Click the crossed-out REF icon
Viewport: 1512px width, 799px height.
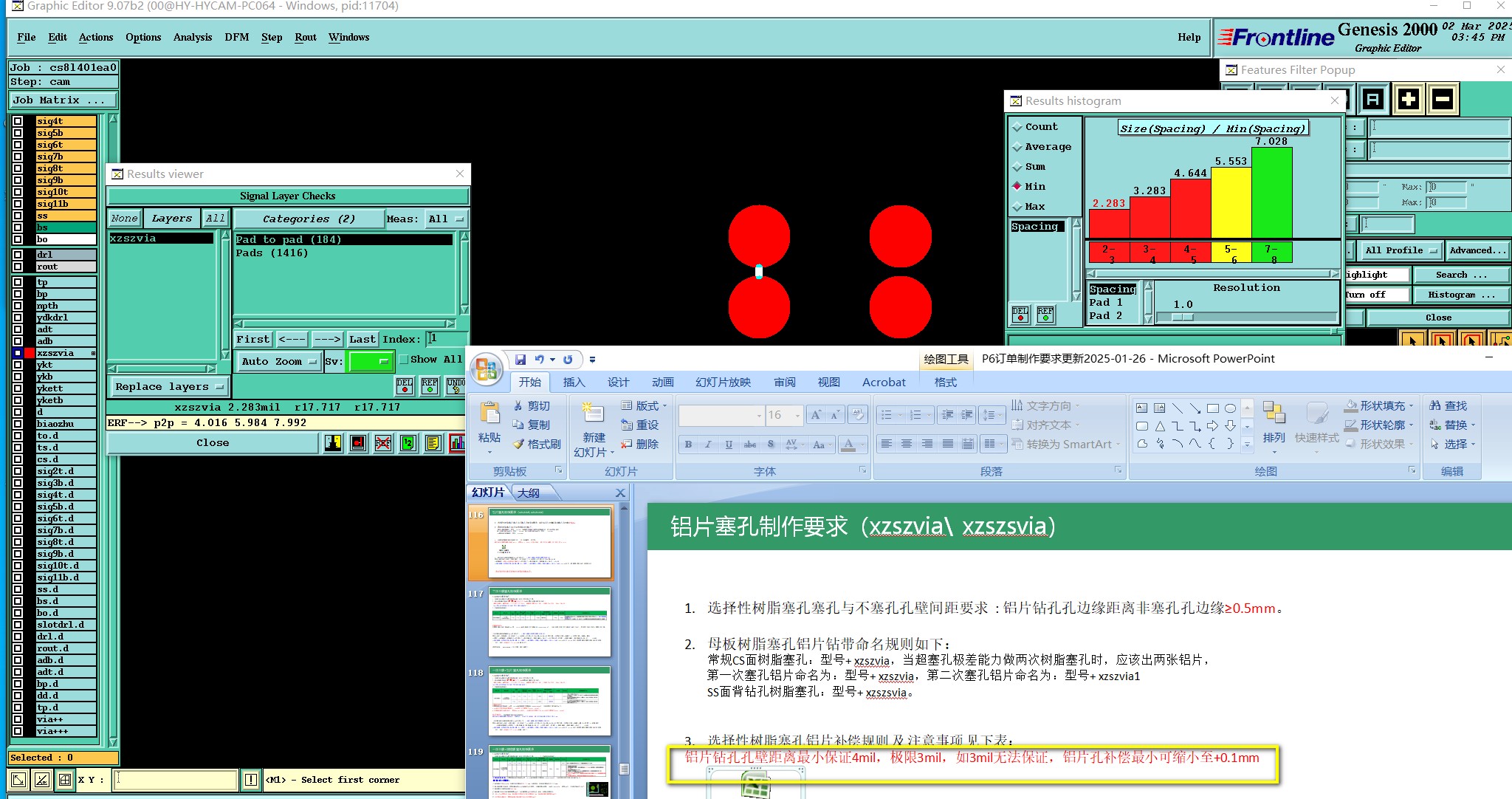point(382,442)
